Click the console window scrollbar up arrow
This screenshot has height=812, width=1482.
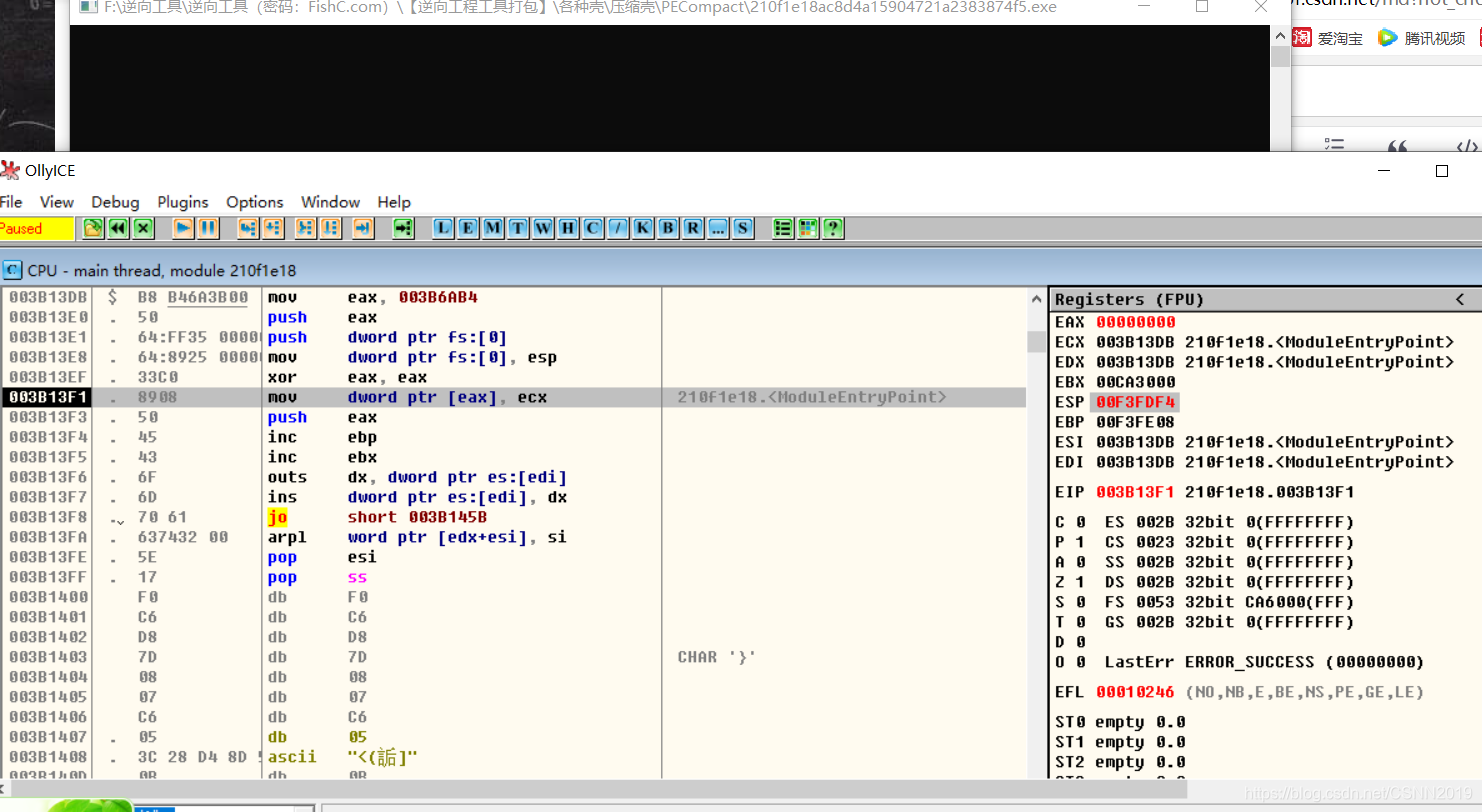coord(1280,35)
